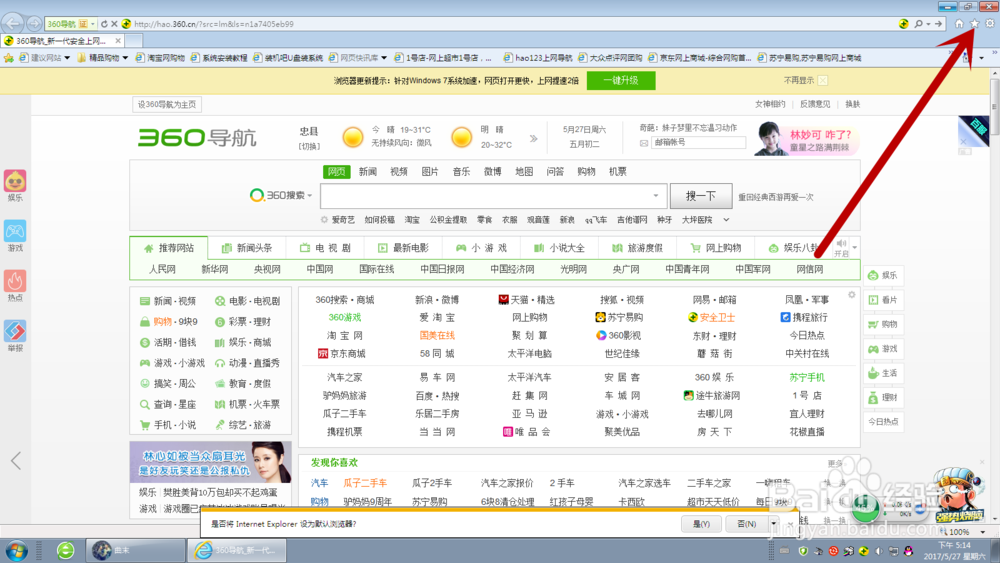Open the 国美在线 link

pos(437,335)
